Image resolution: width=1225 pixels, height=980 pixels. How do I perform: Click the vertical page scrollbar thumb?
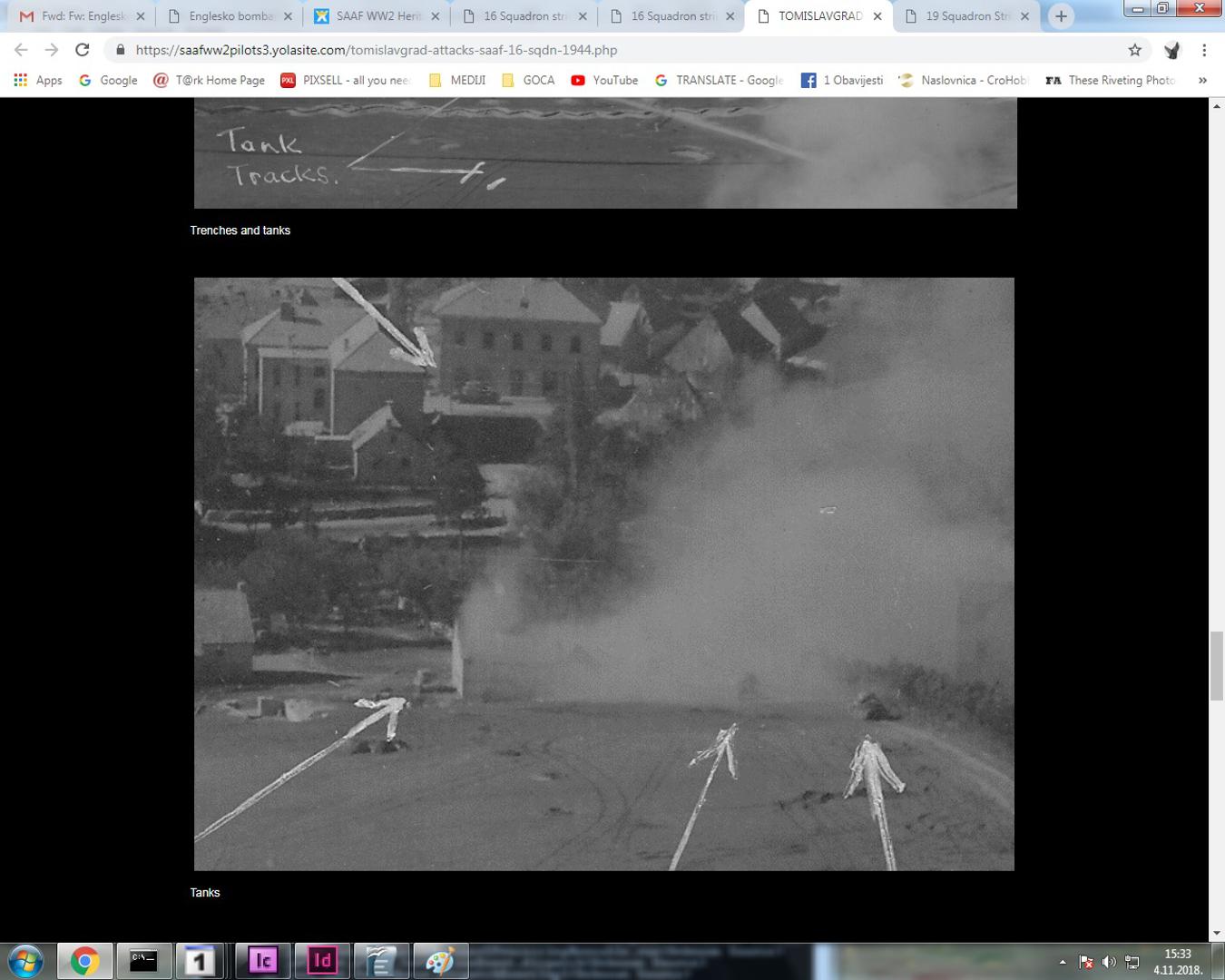[x=1217, y=665]
